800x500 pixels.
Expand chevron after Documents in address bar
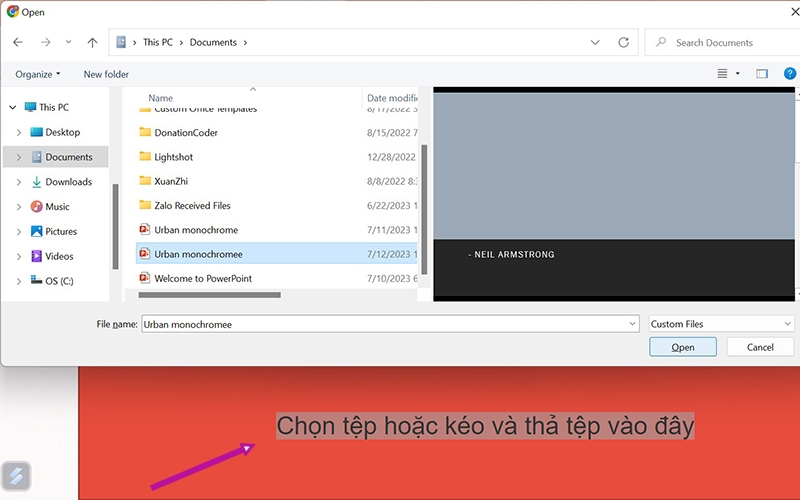tap(245, 42)
